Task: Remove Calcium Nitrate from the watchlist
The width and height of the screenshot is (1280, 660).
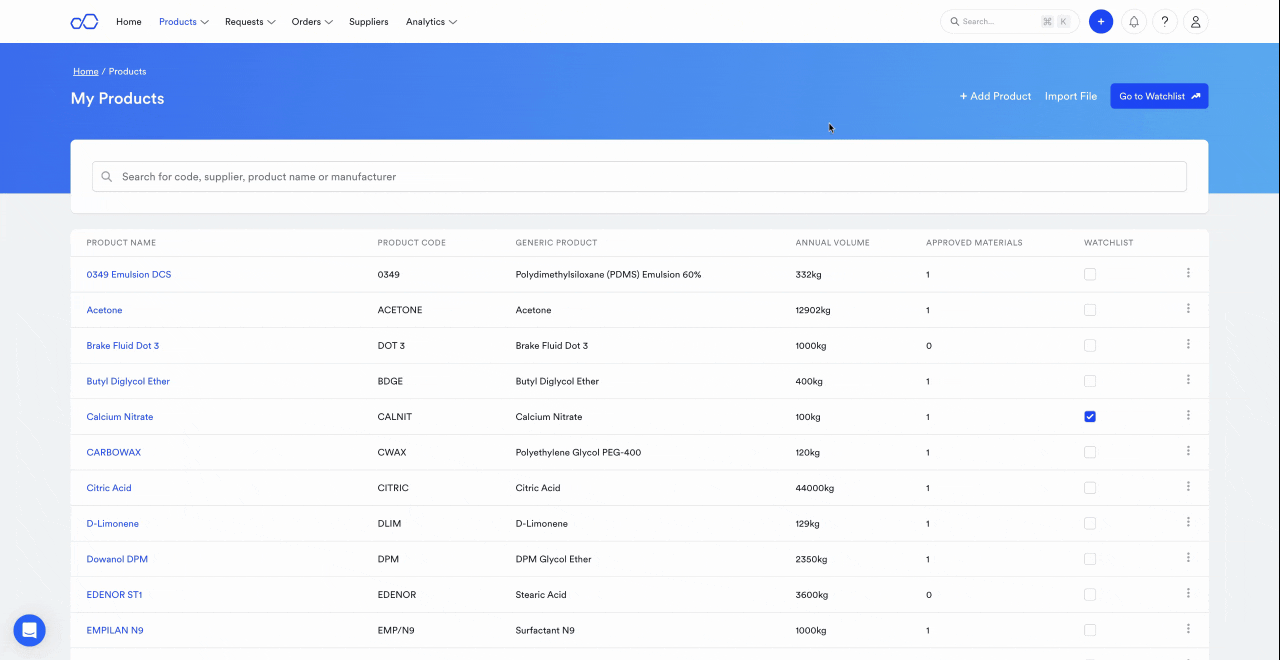Action: [1089, 415]
